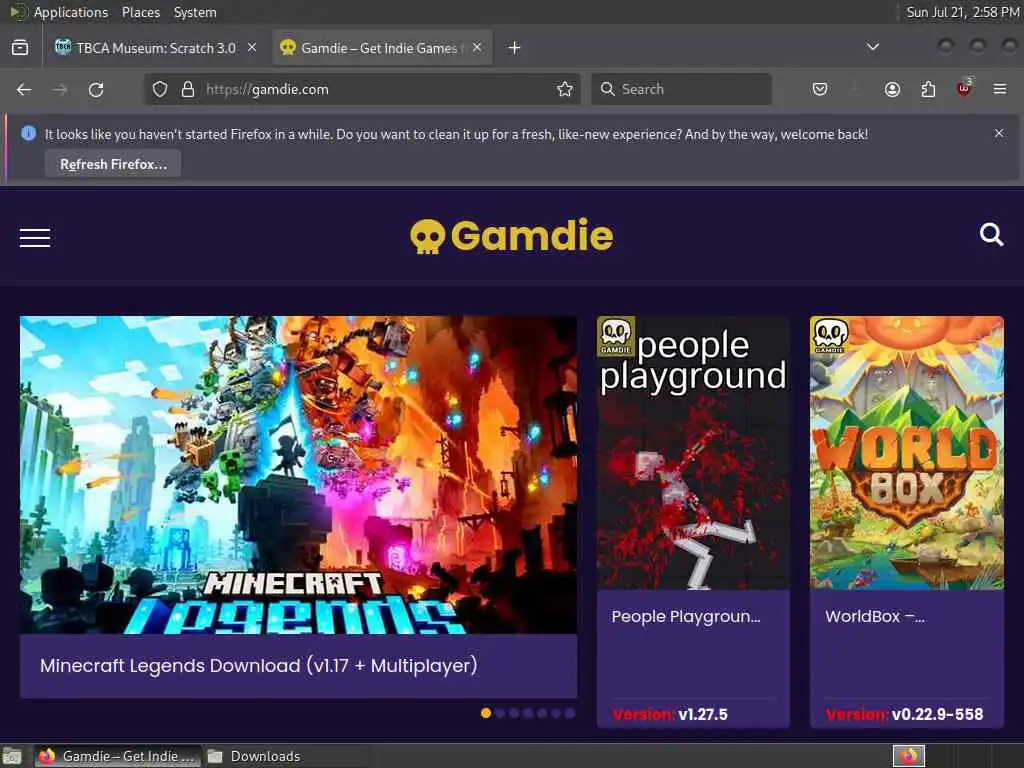Dismiss the Firefox notification bar
This screenshot has height=768, width=1024.
tap(999, 133)
